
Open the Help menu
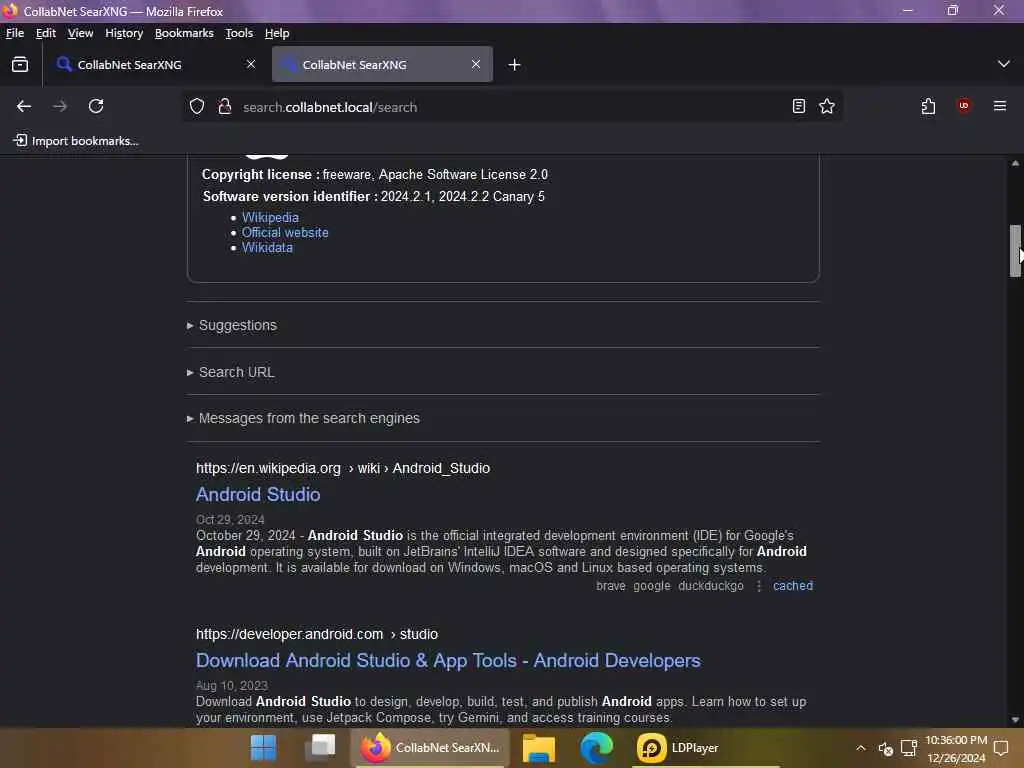click(x=277, y=33)
